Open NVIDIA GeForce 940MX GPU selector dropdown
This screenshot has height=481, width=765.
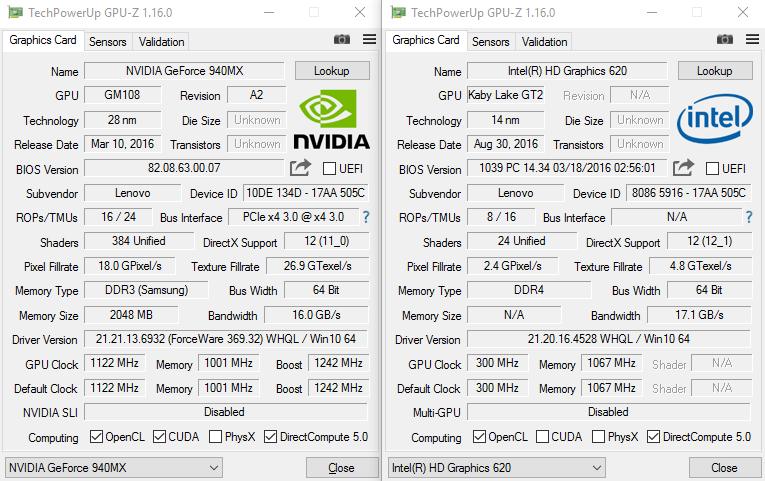click(x=114, y=468)
